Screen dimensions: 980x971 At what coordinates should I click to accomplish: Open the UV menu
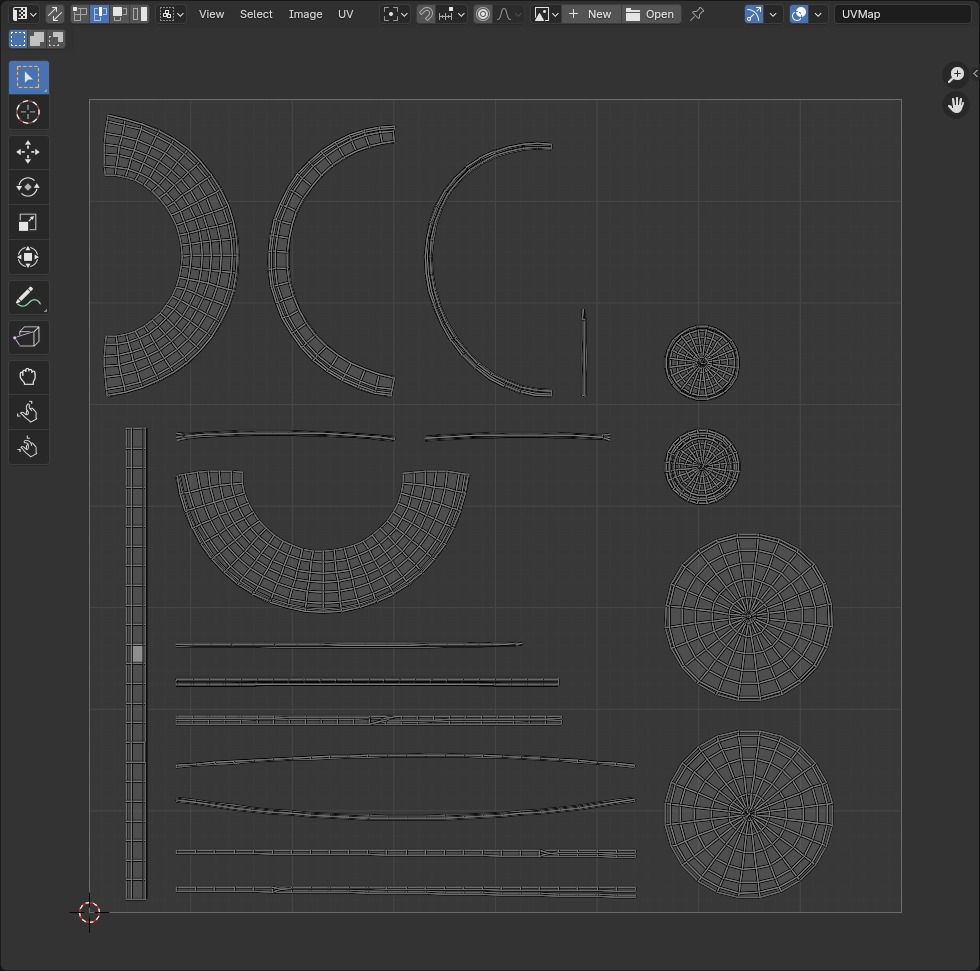[346, 14]
